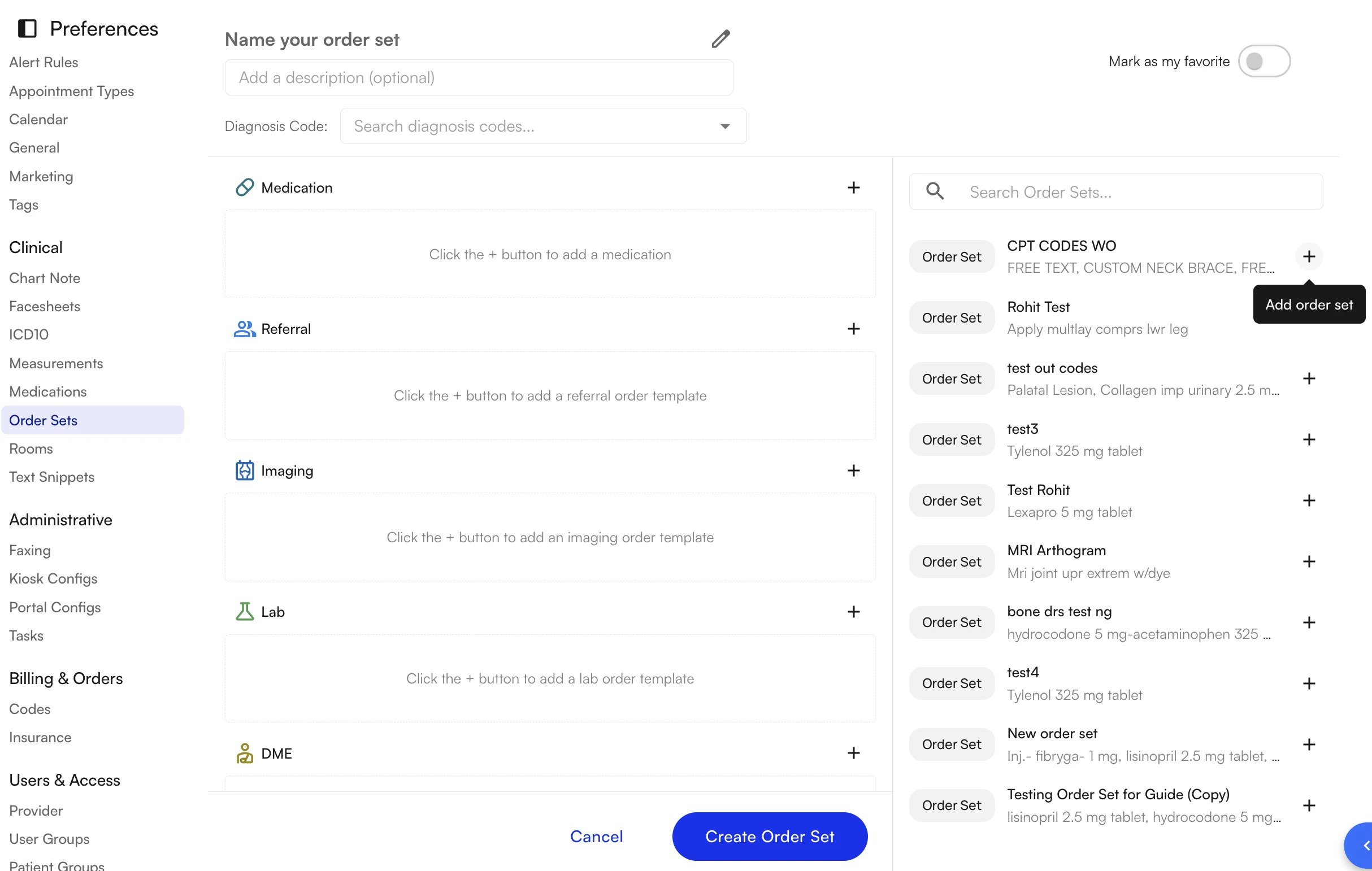Open Tasks settings

coord(26,635)
